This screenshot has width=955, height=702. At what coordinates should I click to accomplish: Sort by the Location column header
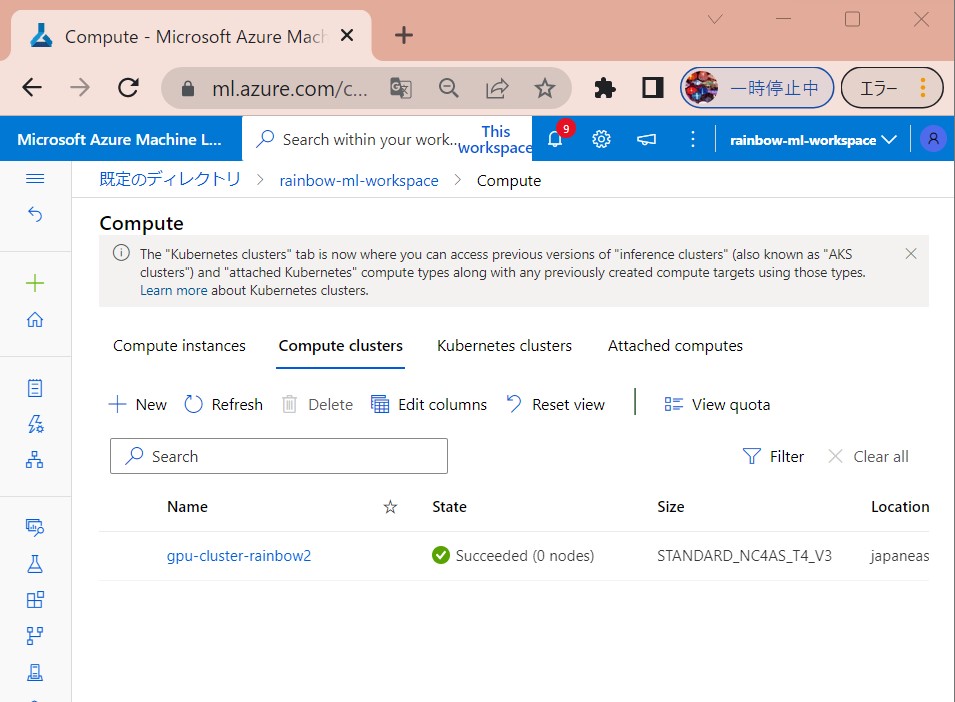tap(900, 507)
